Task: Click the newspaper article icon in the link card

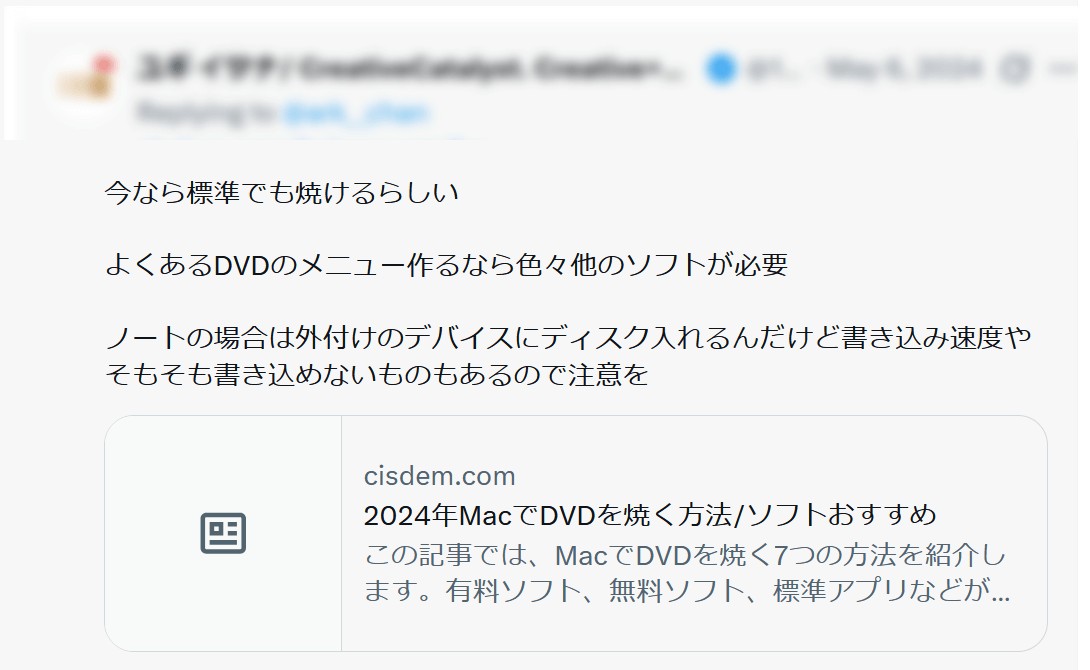Action: click(x=223, y=534)
